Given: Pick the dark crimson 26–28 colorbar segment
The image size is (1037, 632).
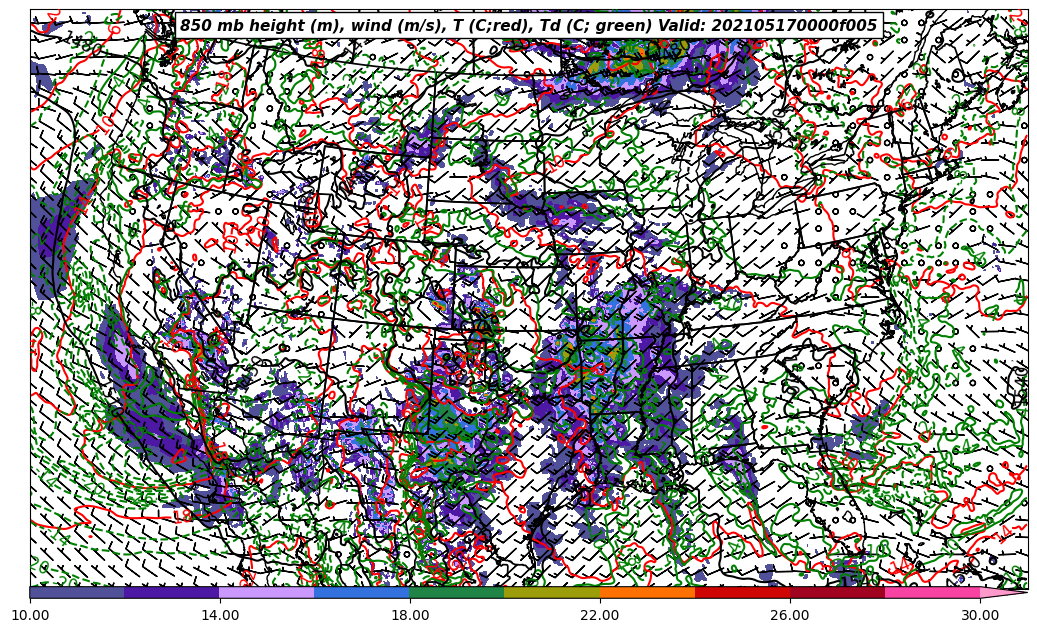Looking at the screenshot, I should (x=837, y=592).
